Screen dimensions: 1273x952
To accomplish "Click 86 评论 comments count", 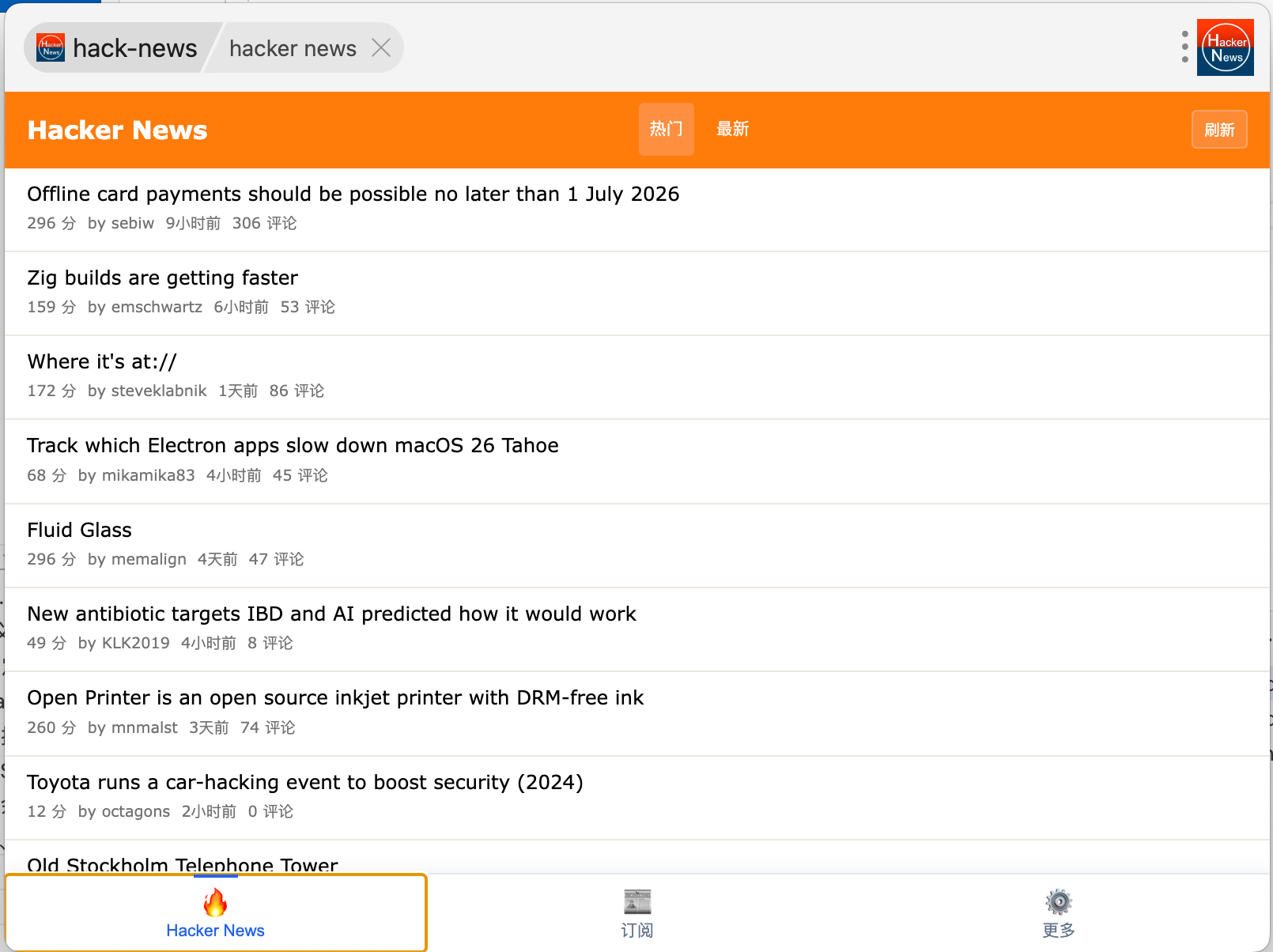I will (x=297, y=391).
